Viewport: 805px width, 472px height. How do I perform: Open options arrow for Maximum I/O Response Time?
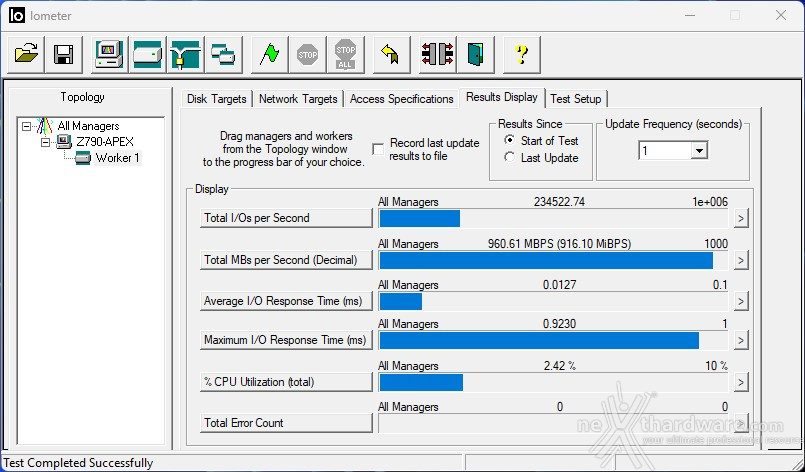pyautogui.click(x=740, y=340)
